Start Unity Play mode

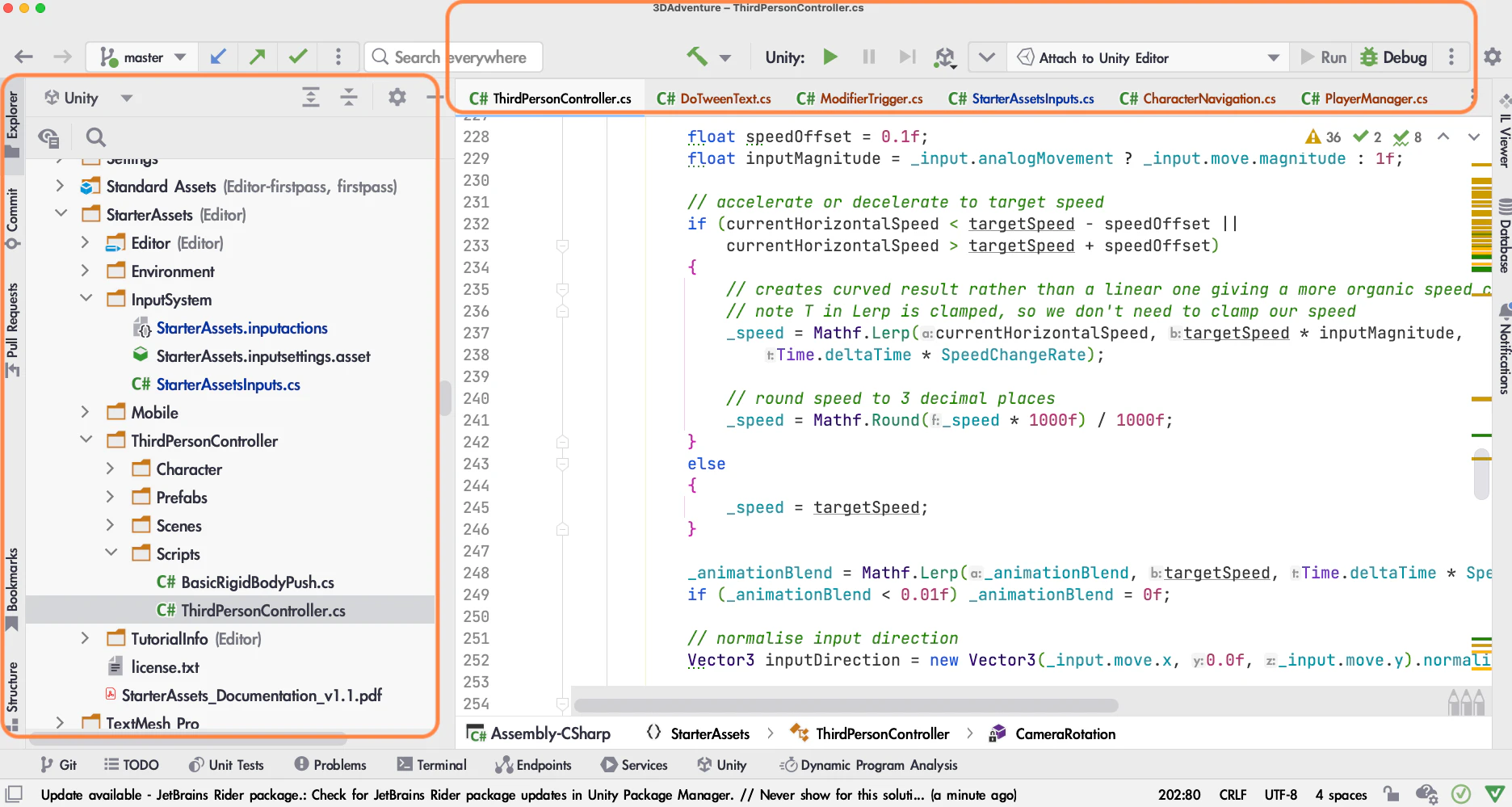tap(830, 57)
